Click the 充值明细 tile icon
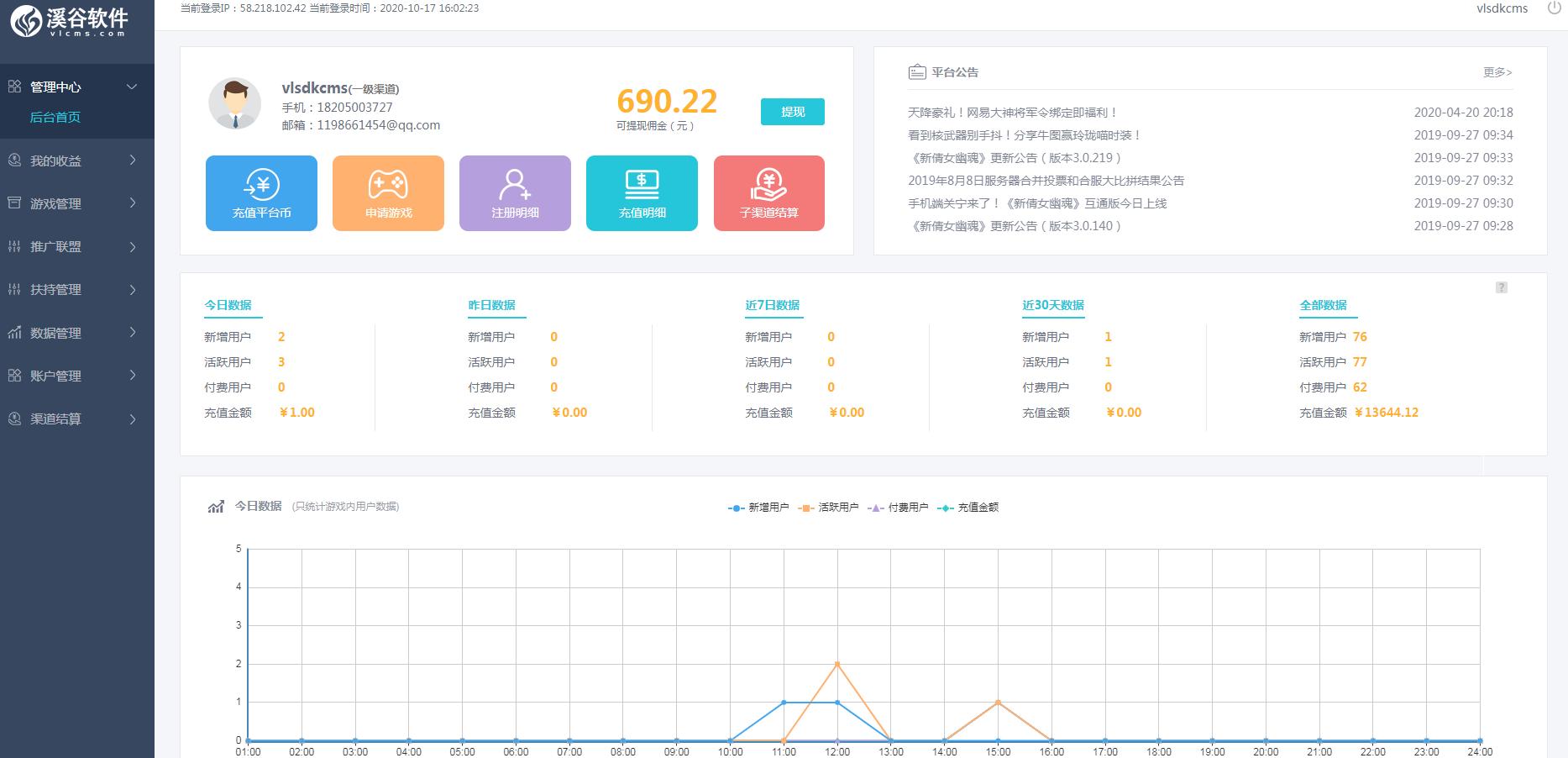1568x758 pixels. point(642,185)
